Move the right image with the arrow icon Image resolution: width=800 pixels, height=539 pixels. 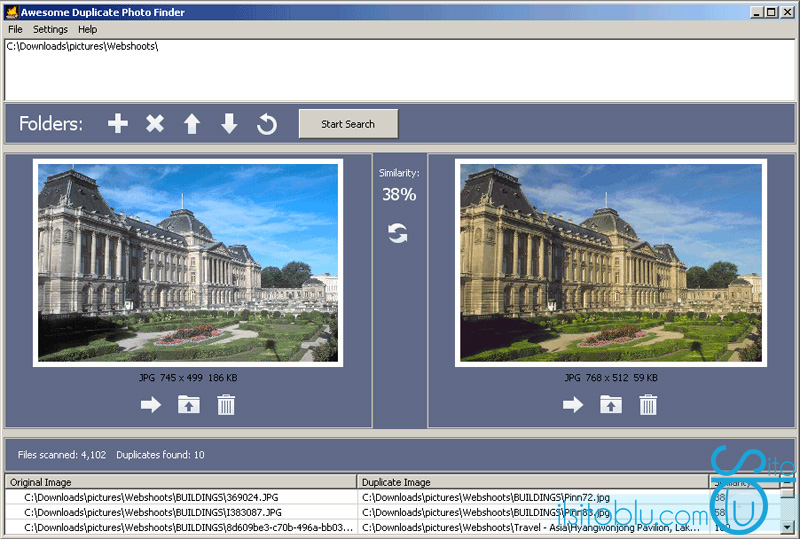tap(573, 405)
